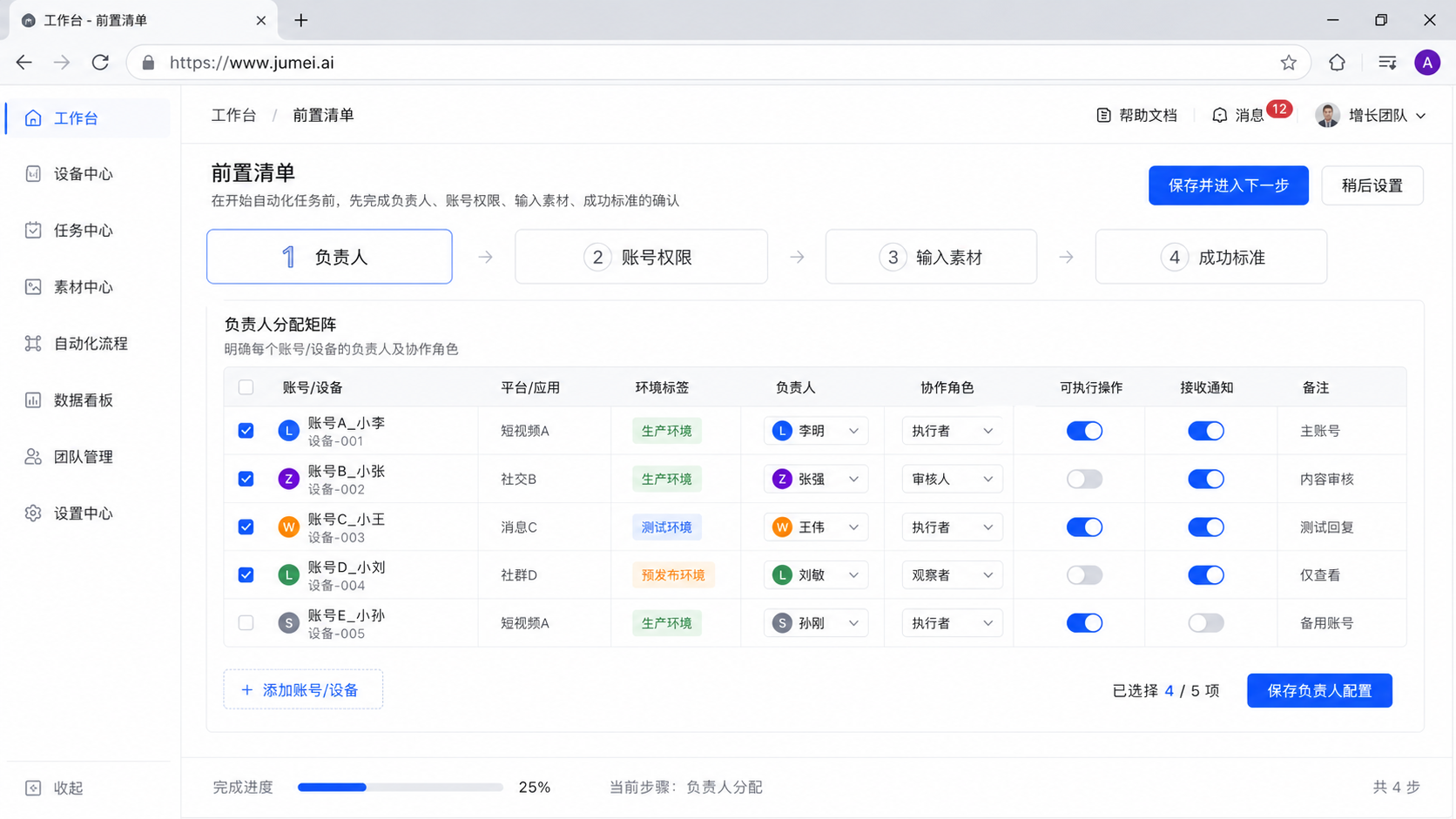Click 保存并进入下一步 button
1456x819 pixels.
coord(1228,185)
